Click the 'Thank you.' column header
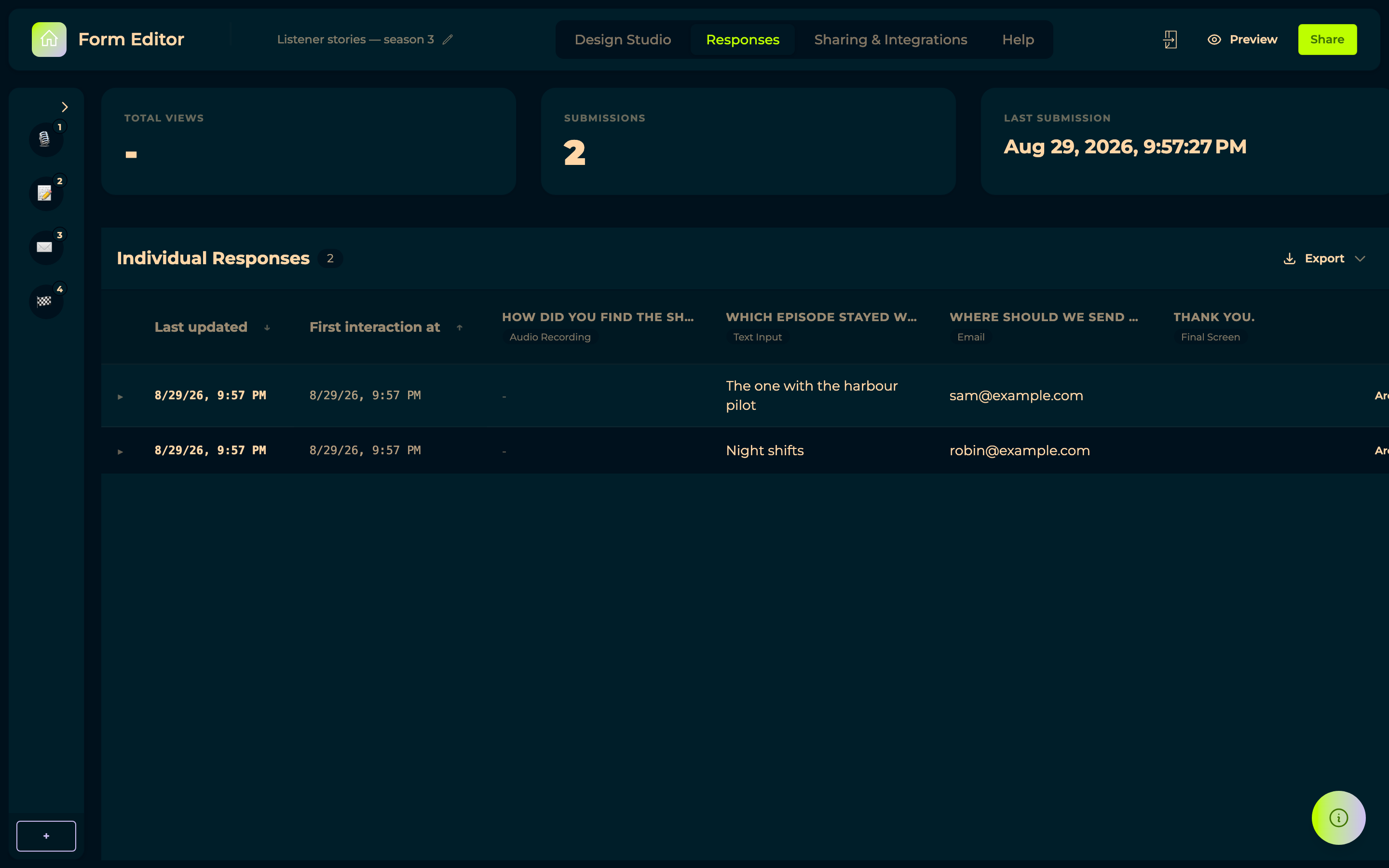Viewport: 1389px width, 868px height. (1214, 317)
